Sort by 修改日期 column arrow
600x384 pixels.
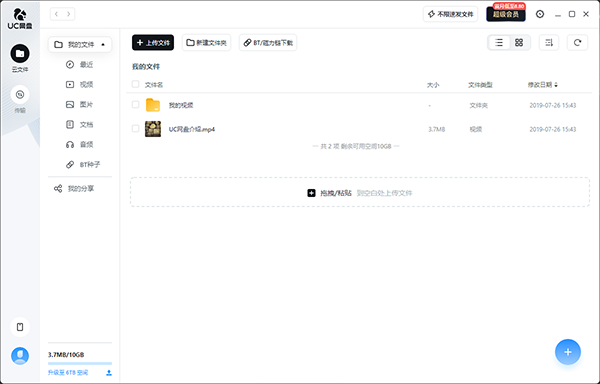(x=556, y=85)
